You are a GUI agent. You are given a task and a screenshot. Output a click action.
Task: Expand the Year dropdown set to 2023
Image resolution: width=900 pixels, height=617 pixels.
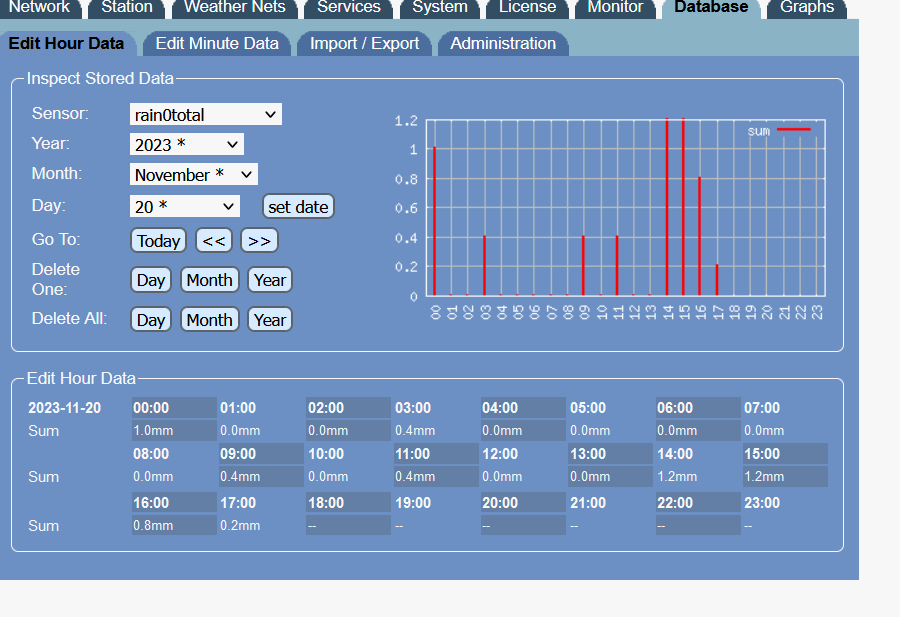(x=187, y=145)
